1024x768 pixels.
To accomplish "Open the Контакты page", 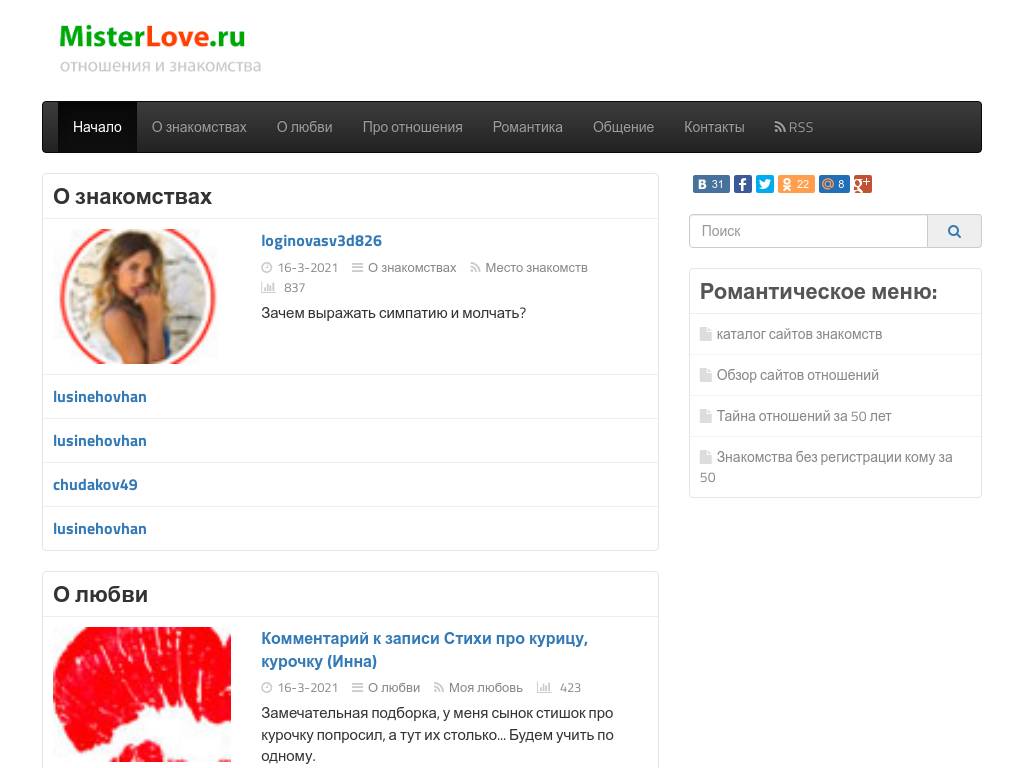I will point(714,127).
